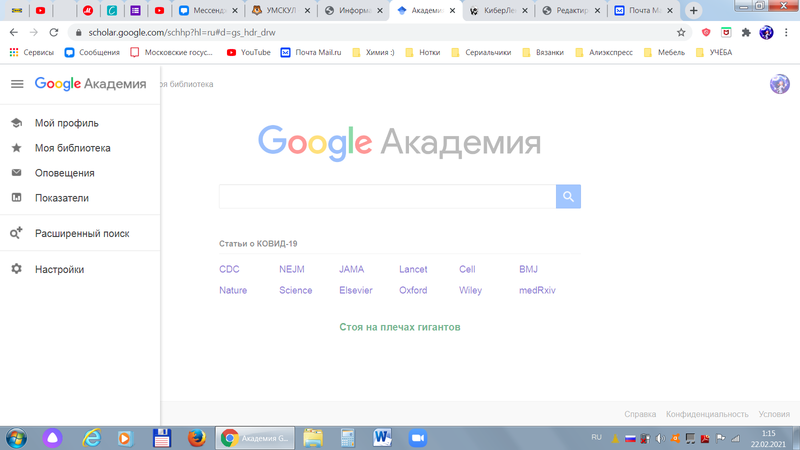Viewport: 800px width, 450px height.
Task: Open Zoom from the taskbar
Action: (x=417, y=438)
